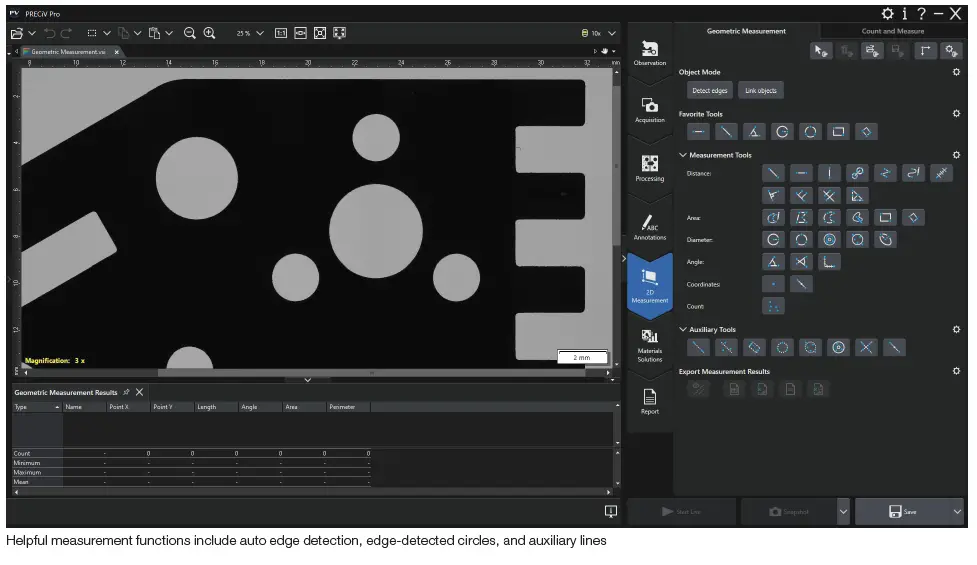
Task: Toggle the 1:1 actual size view
Action: click(281, 33)
